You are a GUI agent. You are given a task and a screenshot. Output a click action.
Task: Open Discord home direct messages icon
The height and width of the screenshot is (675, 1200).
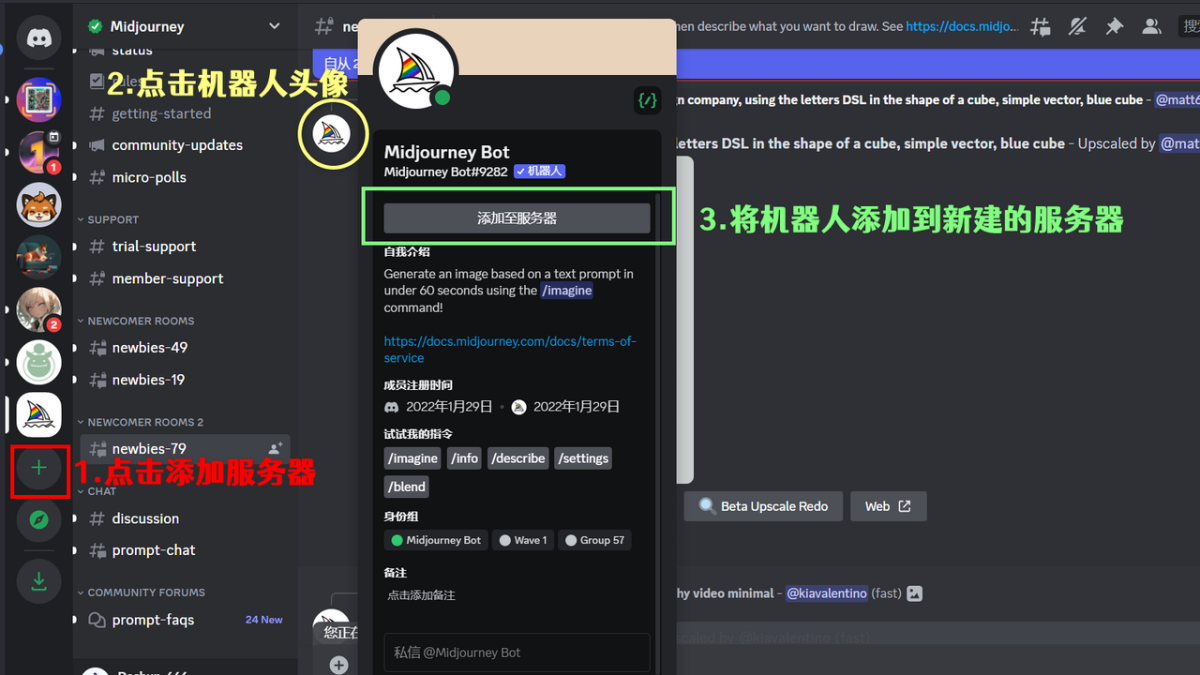39,38
